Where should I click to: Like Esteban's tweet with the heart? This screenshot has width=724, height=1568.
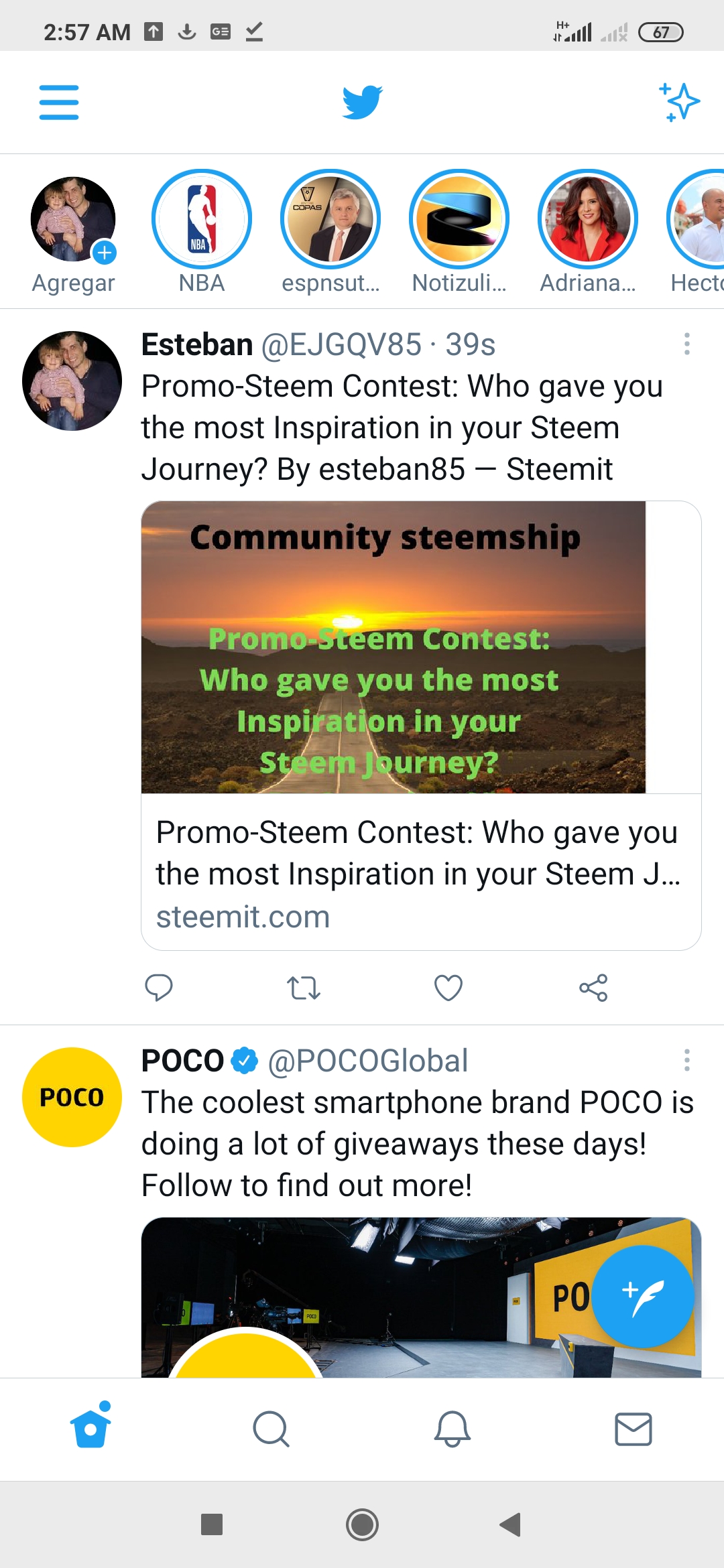(x=448, y=988)
